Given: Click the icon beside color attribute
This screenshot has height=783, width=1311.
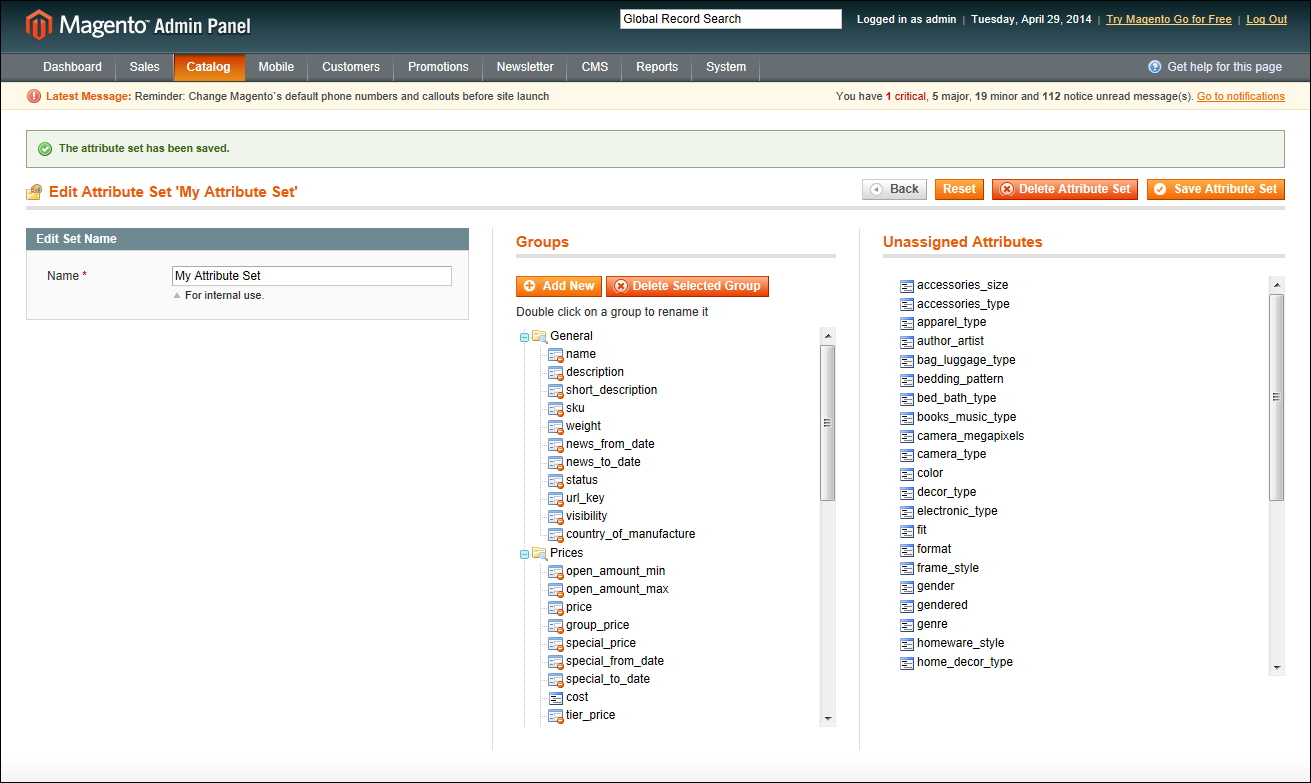Looking at the screenshot, I should click(x=907, y=474).
